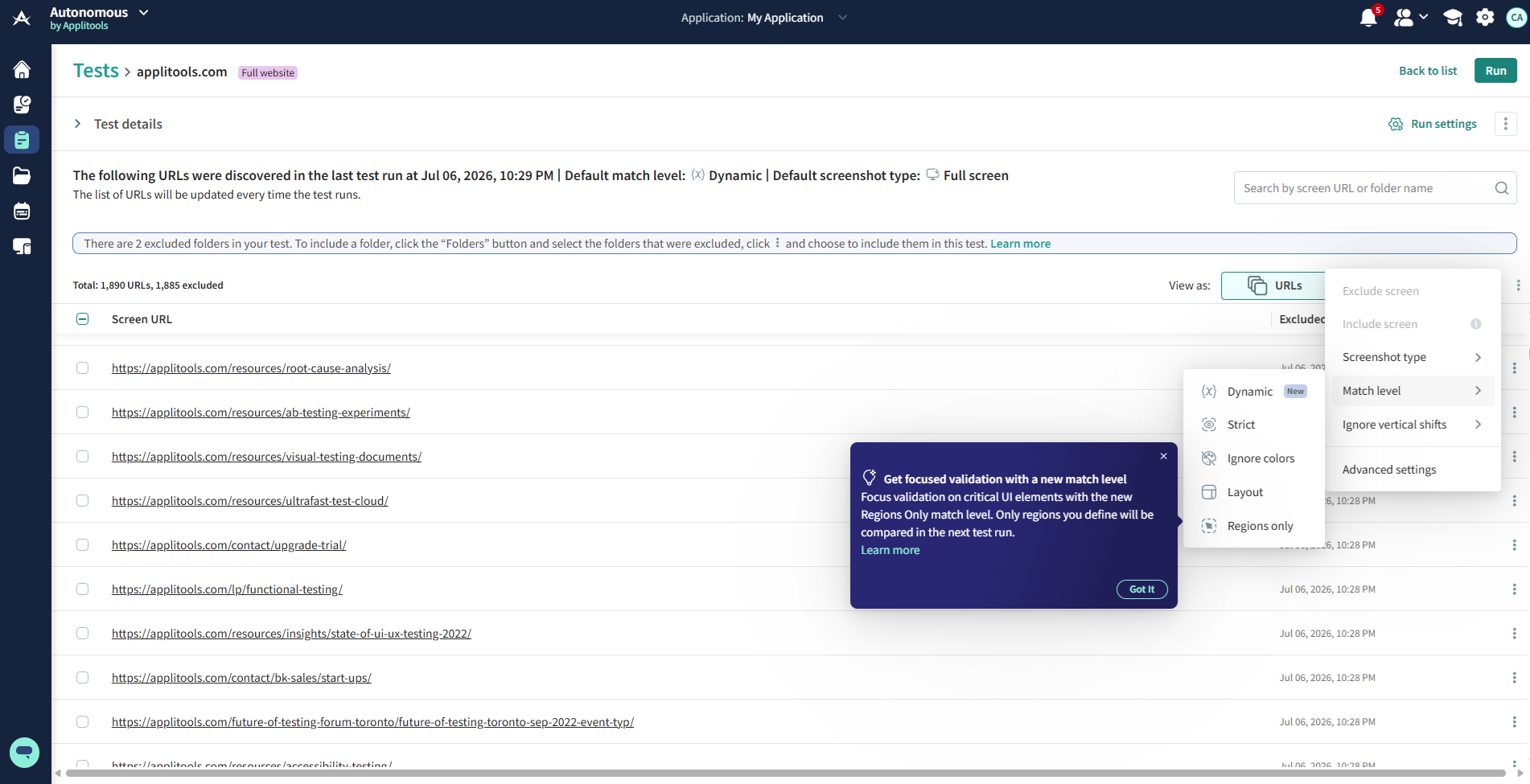Click the Run button

click(1495, 71)
